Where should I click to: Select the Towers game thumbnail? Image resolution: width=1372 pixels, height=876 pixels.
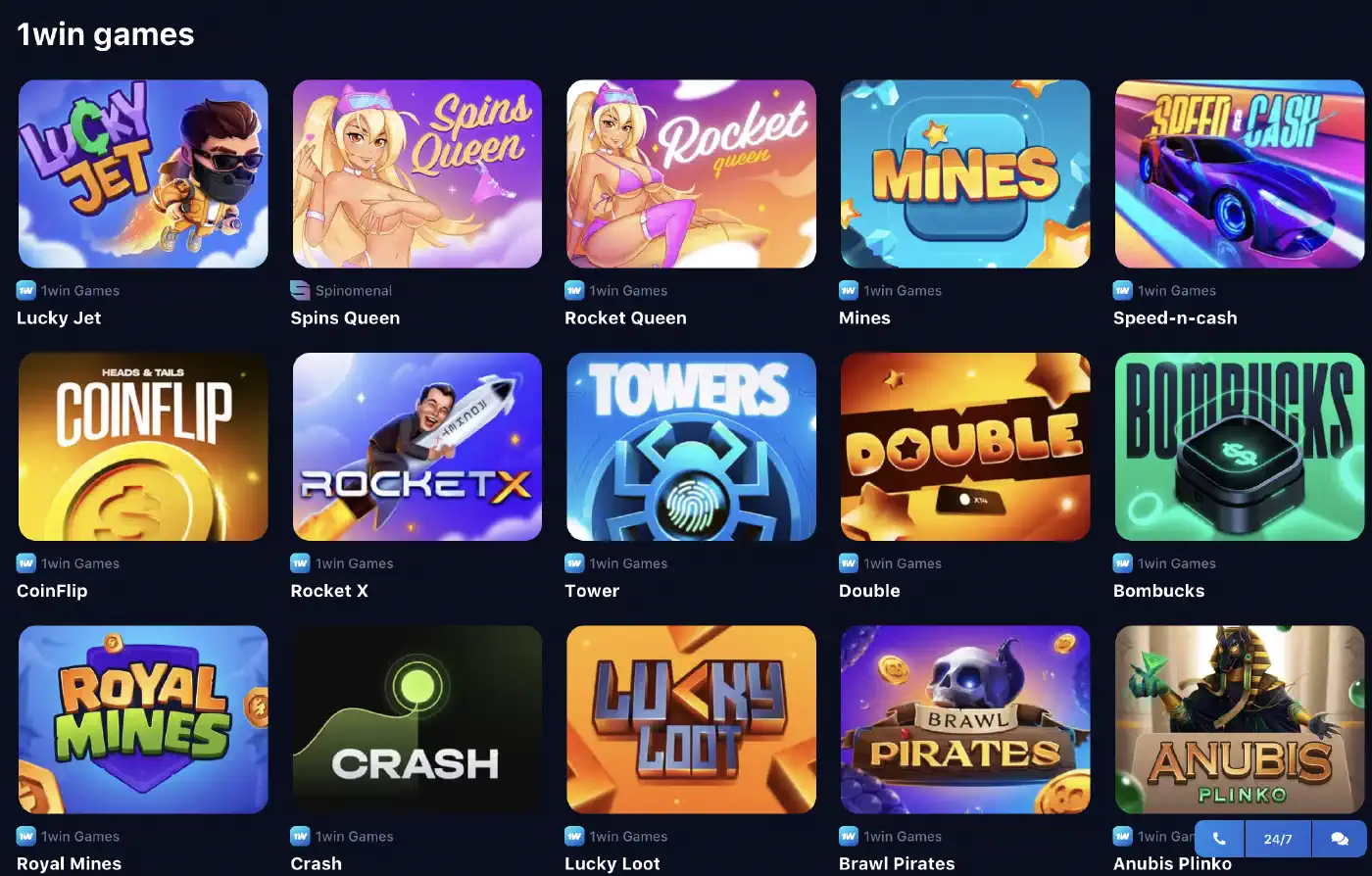(691, 447)
